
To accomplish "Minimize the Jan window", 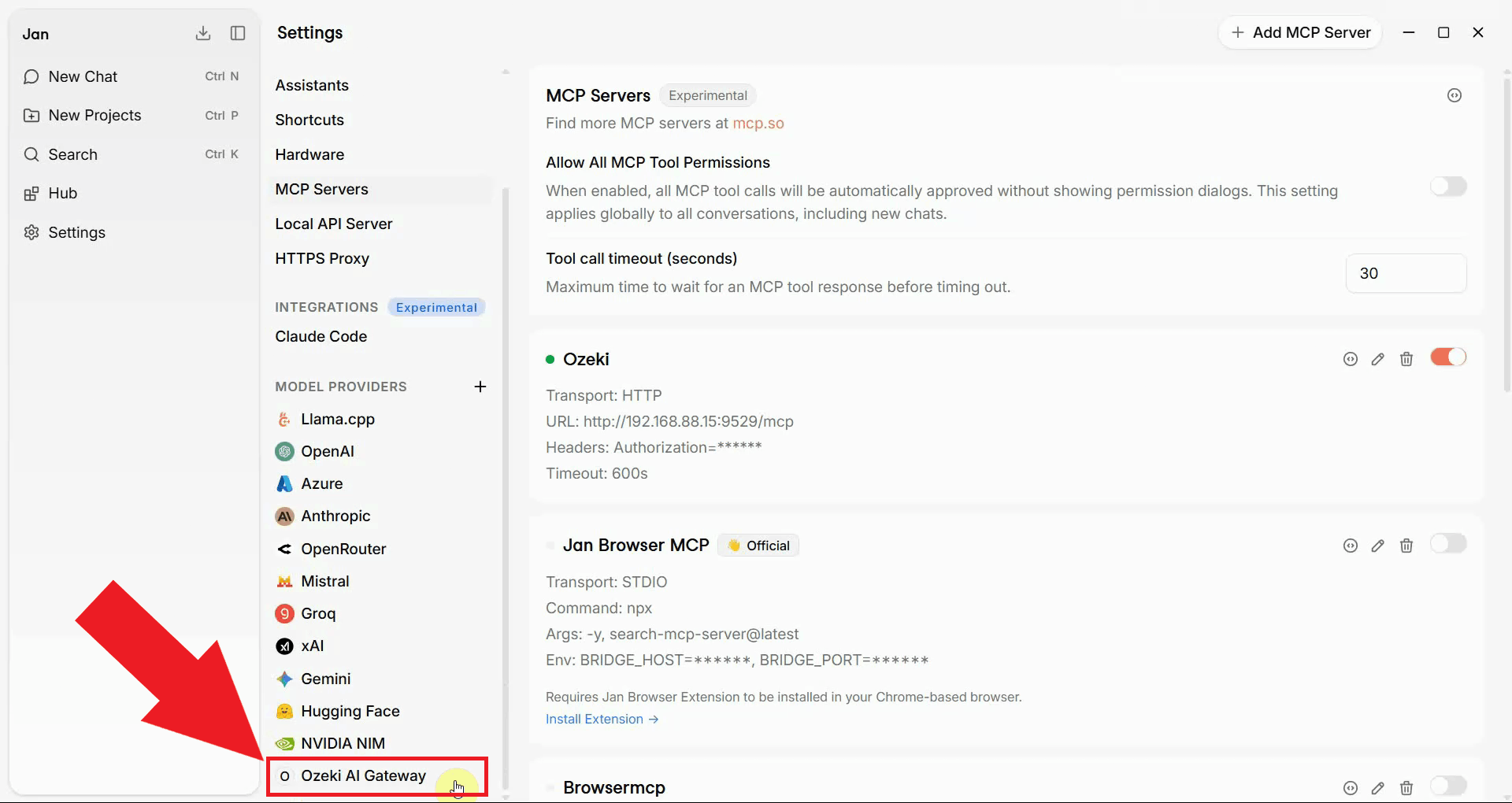I will pyautogui.click(x=1409, y=32).
